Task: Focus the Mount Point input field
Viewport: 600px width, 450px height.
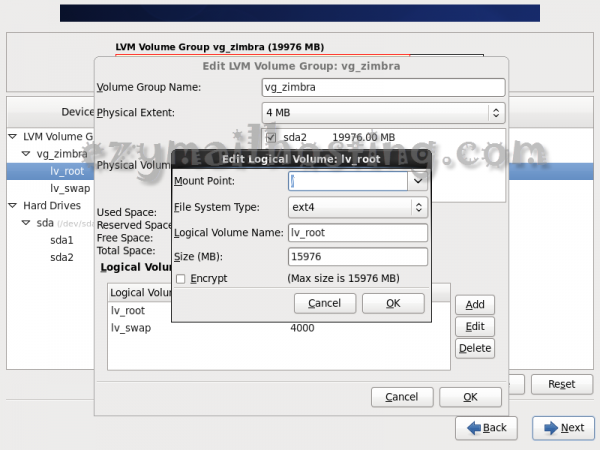Action: [x=348, y=181]
